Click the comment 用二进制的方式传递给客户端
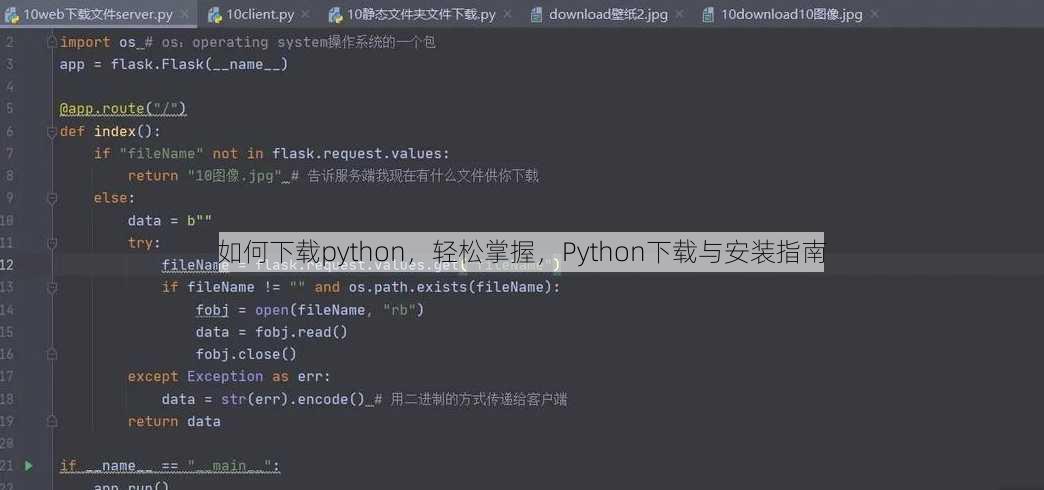1044x490 pixels. pos(471,399)
